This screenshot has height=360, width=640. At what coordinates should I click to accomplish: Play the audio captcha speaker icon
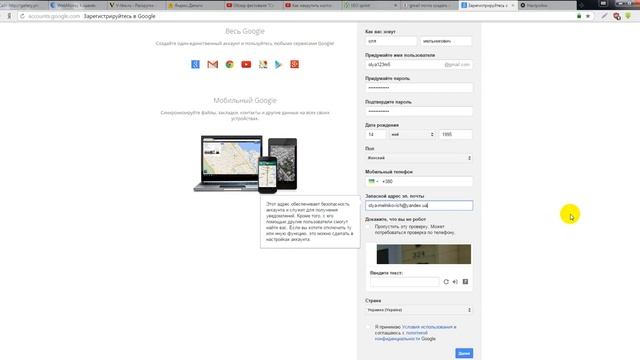[x=455, y=282]
